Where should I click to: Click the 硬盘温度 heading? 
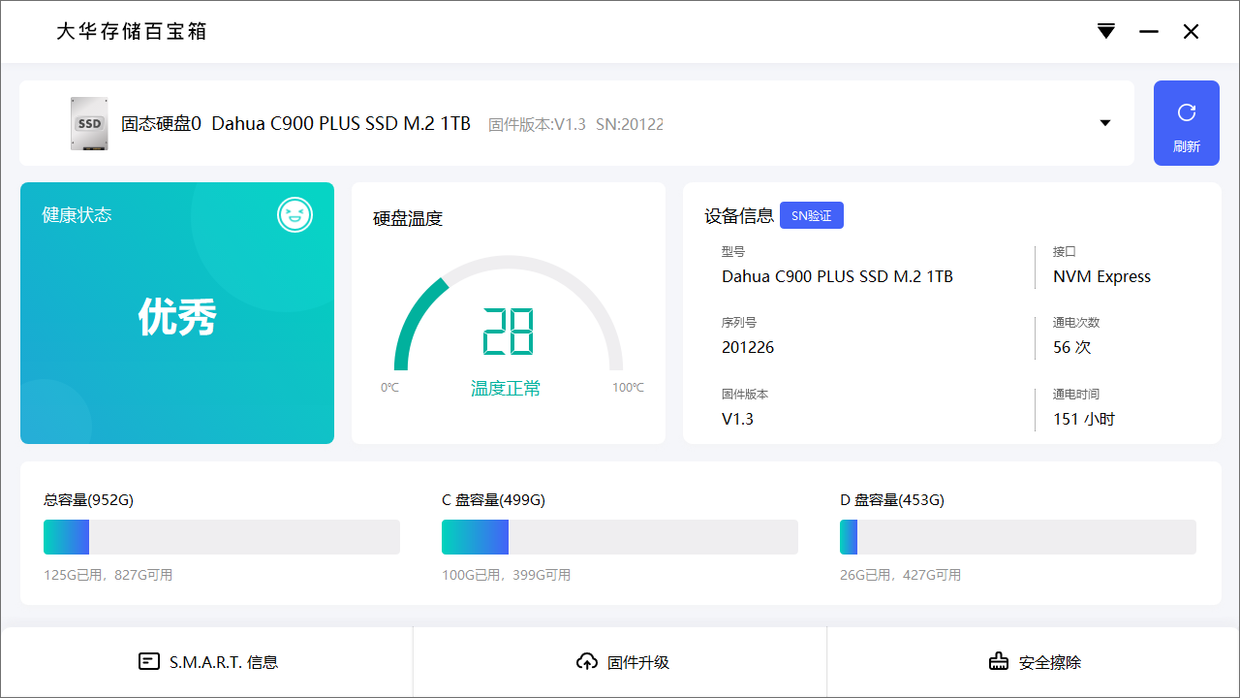pos(408,218)
